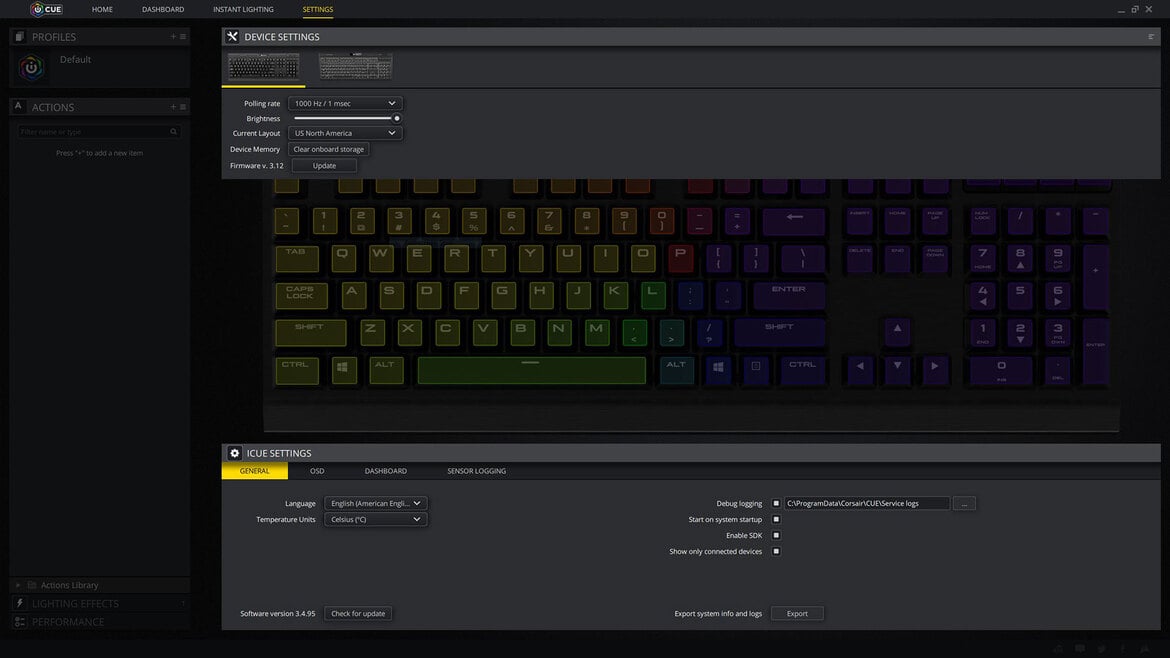Open the Language dropdown
The height and width of the screenshot is (658, 1170).
pos(375,504)
